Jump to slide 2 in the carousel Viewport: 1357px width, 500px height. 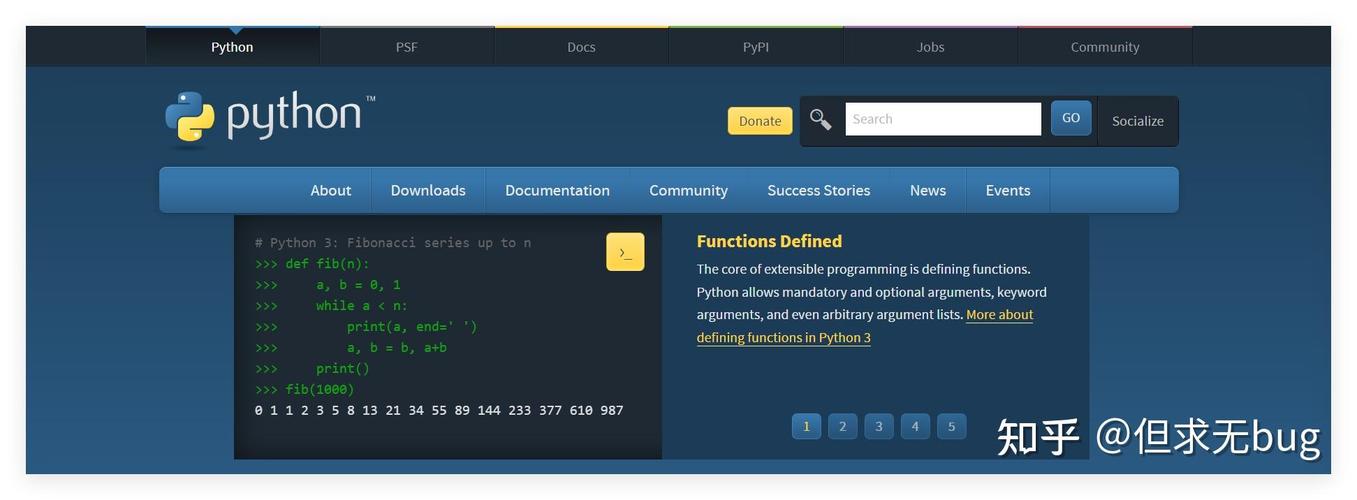[x=842, y=426]
